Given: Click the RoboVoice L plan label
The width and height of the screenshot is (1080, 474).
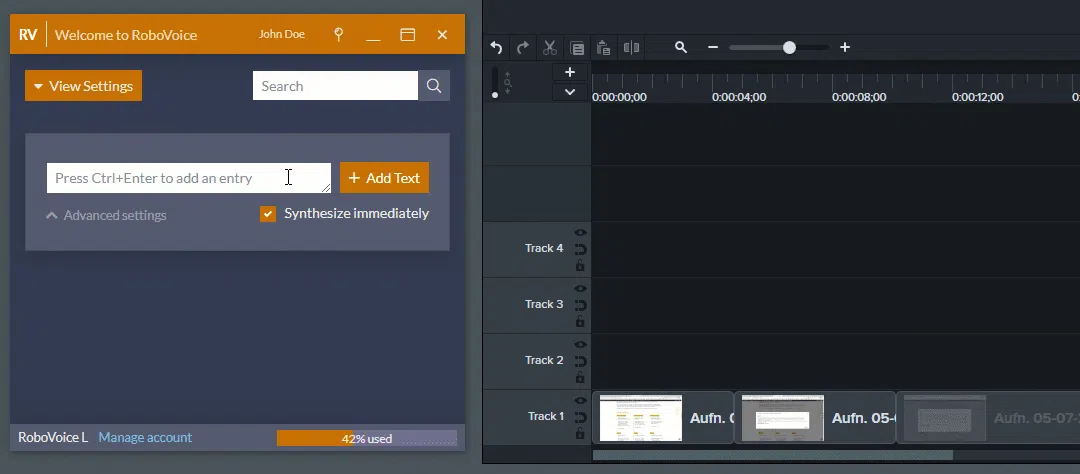Looking at the screenshot, I should [x=53, y=437].
